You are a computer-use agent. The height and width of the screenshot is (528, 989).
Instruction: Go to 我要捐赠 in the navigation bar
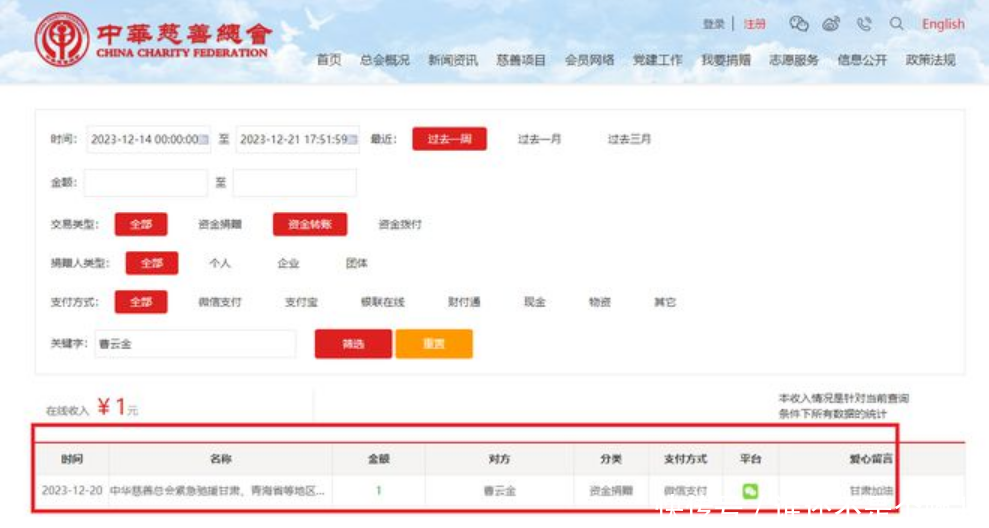725,60
